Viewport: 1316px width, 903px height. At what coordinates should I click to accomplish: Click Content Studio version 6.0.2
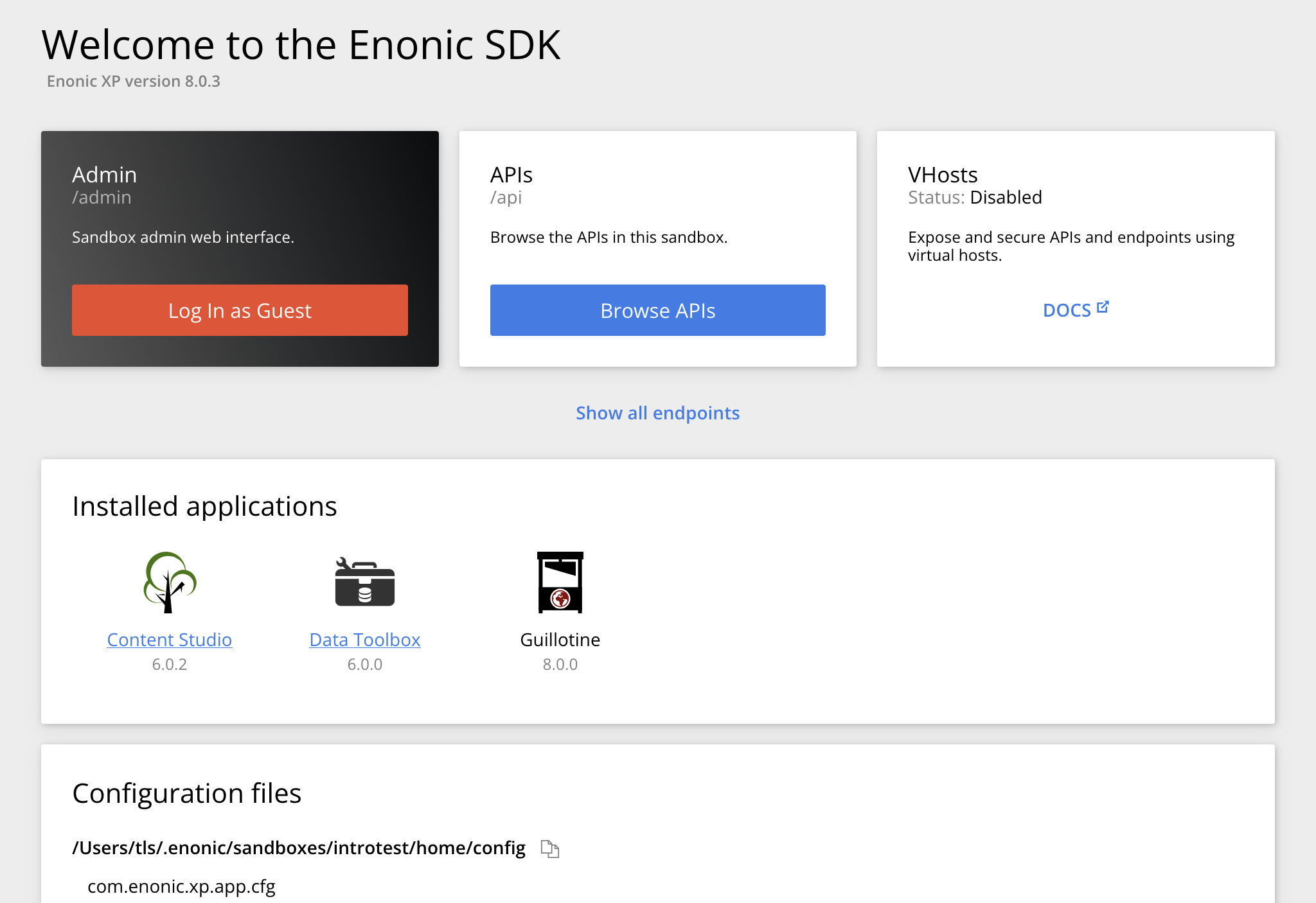click(170, 664)
